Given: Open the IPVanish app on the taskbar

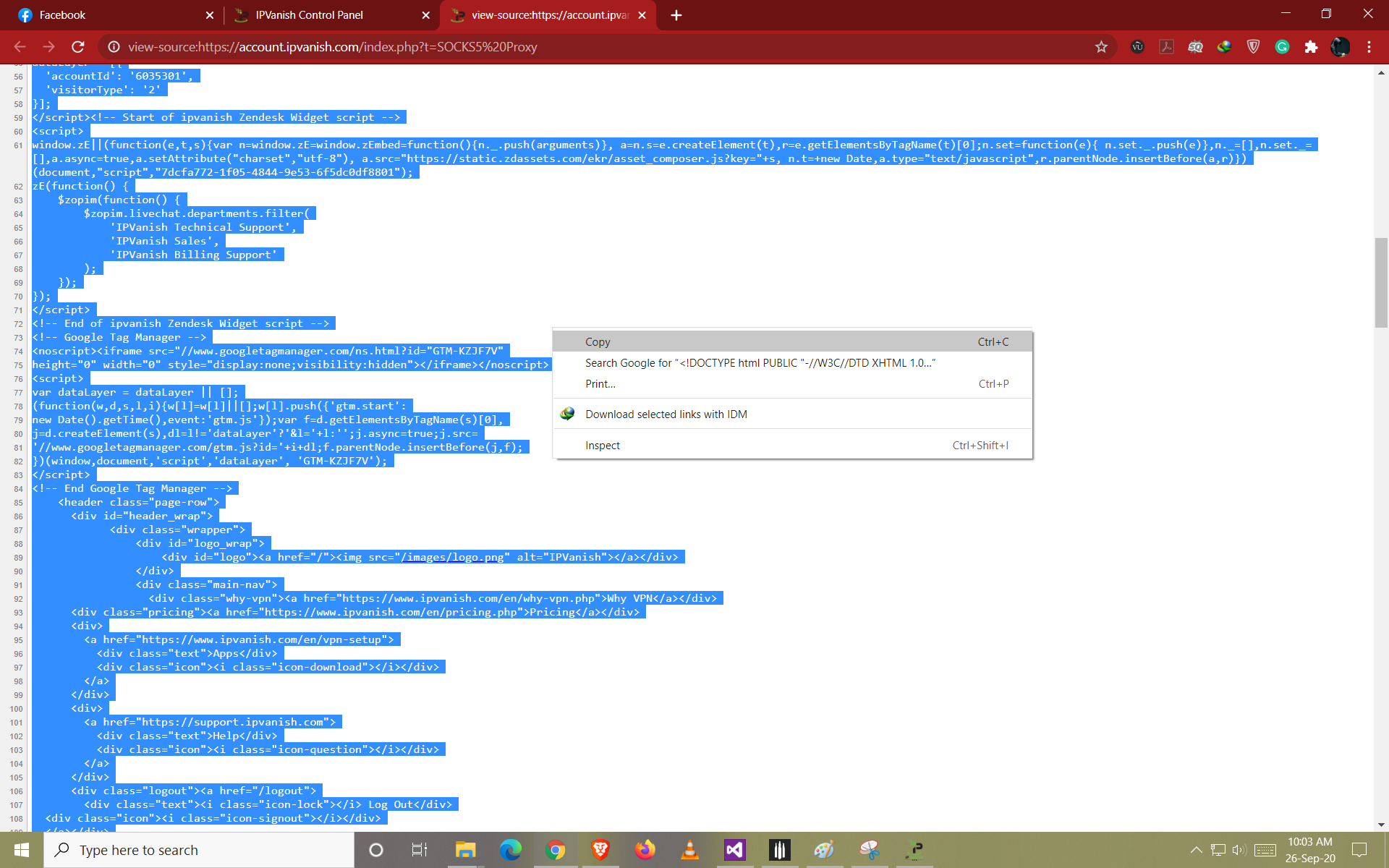Looking at the screenshot, I should click(914, 850).
